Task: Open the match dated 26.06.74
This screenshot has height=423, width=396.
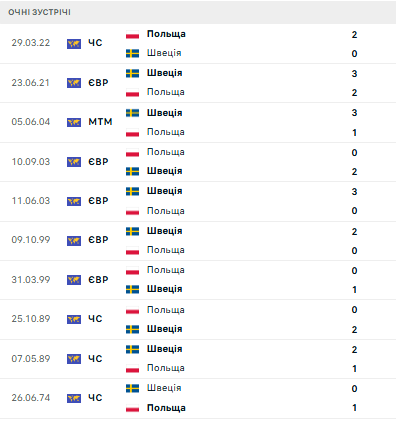Action: [x=198, y=398]
